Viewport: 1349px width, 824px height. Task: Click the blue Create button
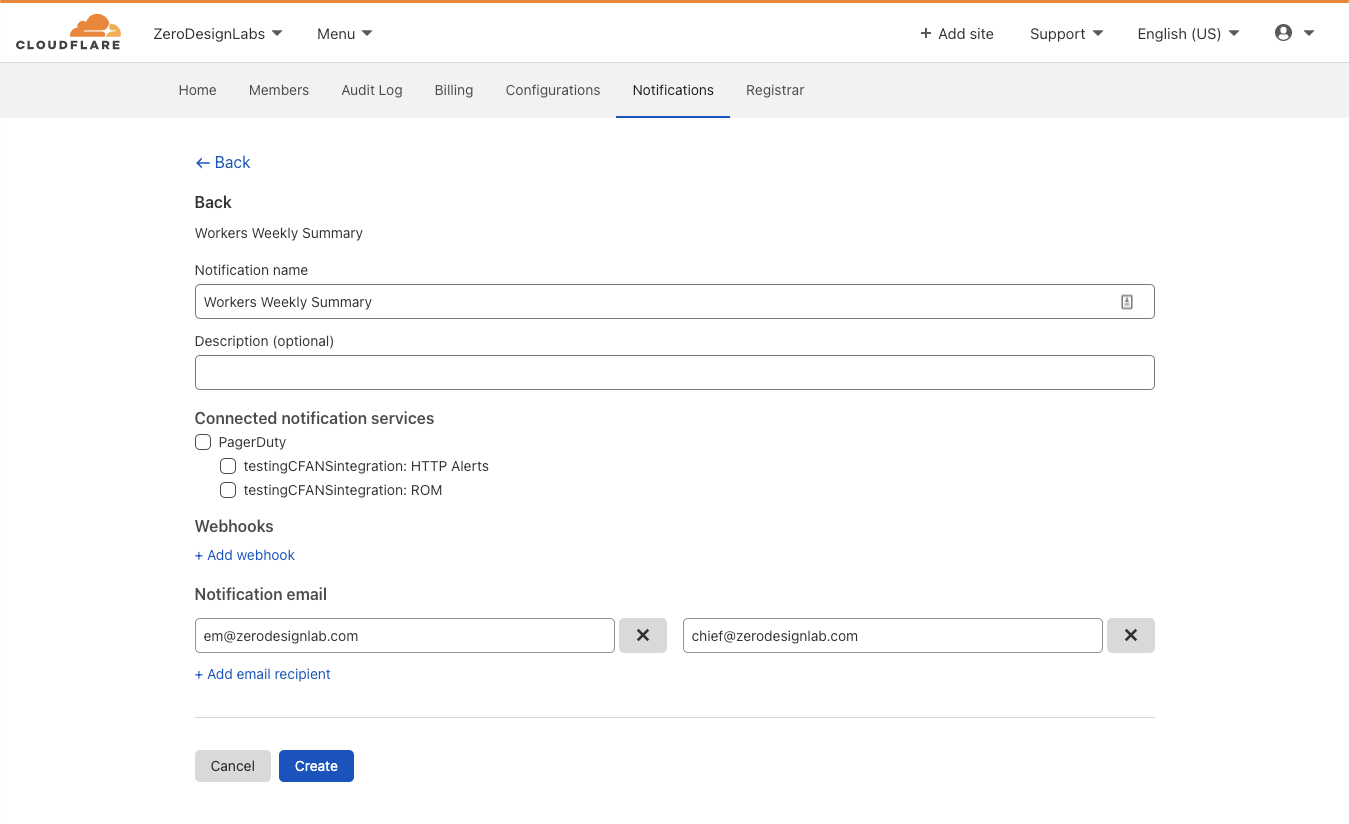pos(316,766)
